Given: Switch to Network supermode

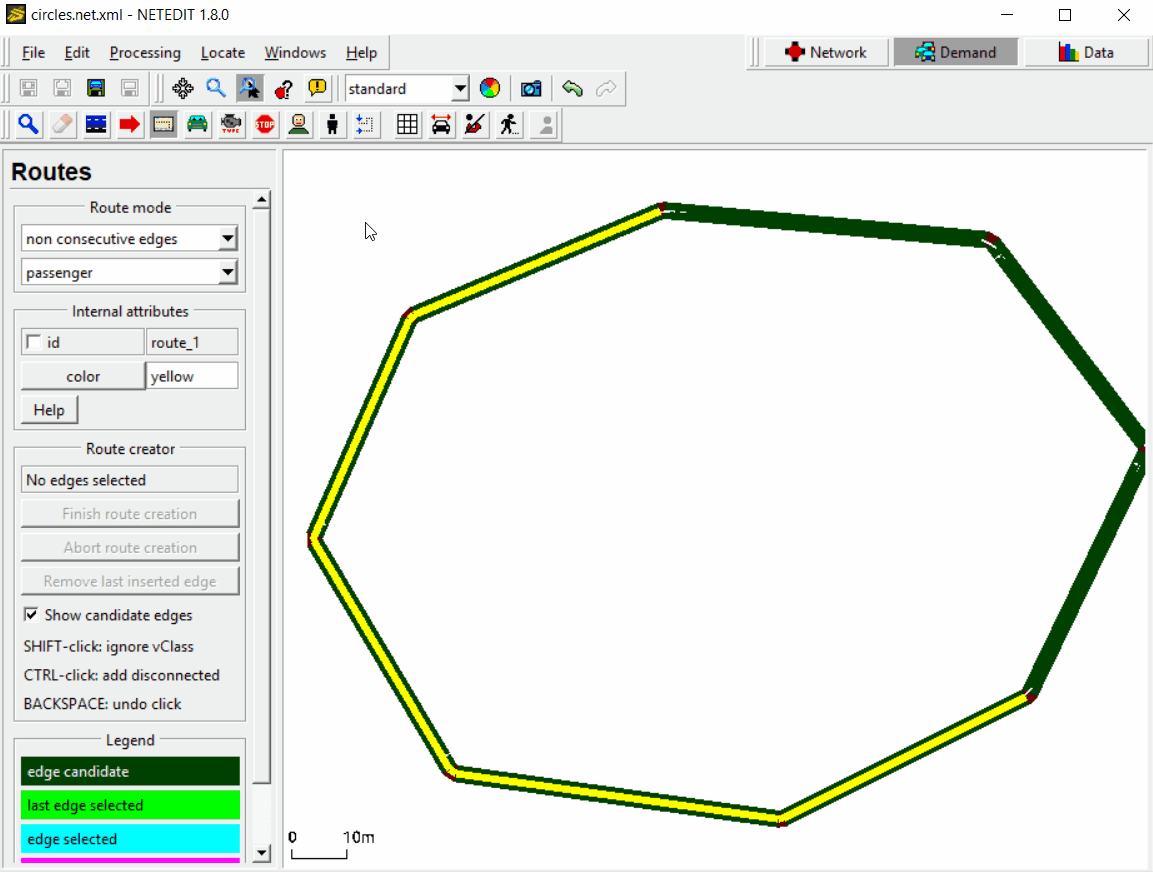Looking at the screenshot, I should point(826,52).
